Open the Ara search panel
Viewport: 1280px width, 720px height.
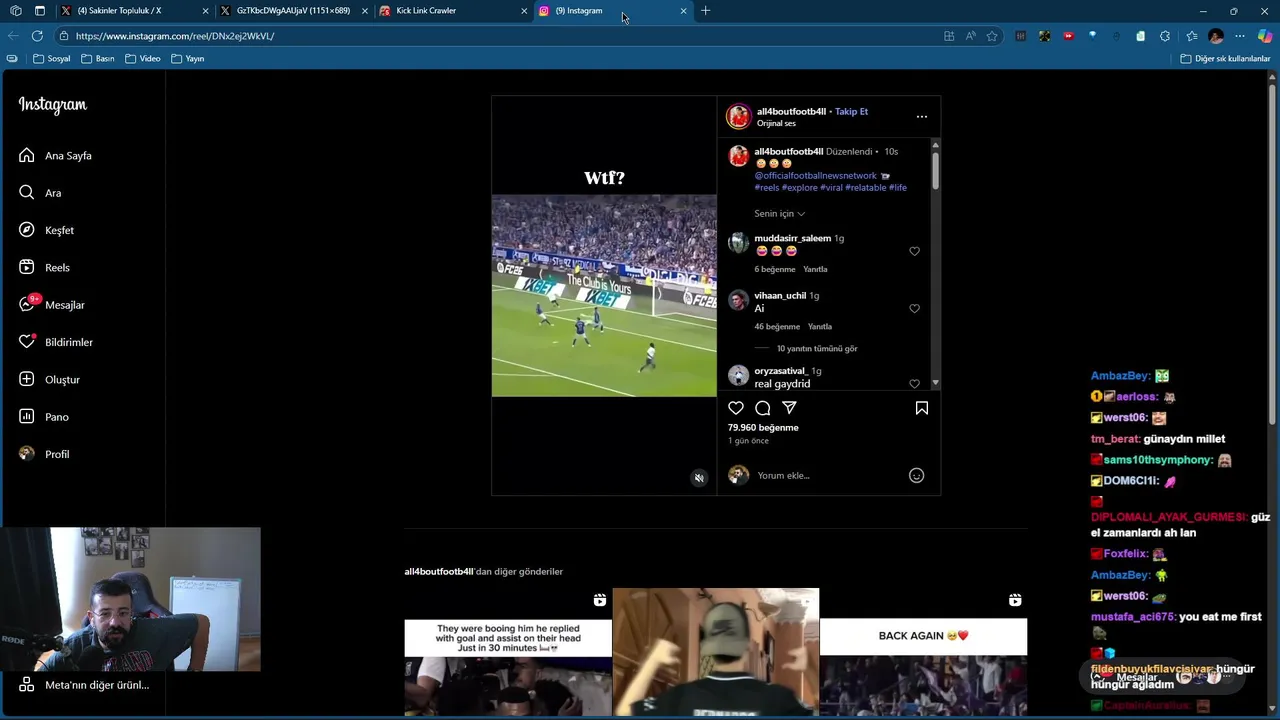40,193
